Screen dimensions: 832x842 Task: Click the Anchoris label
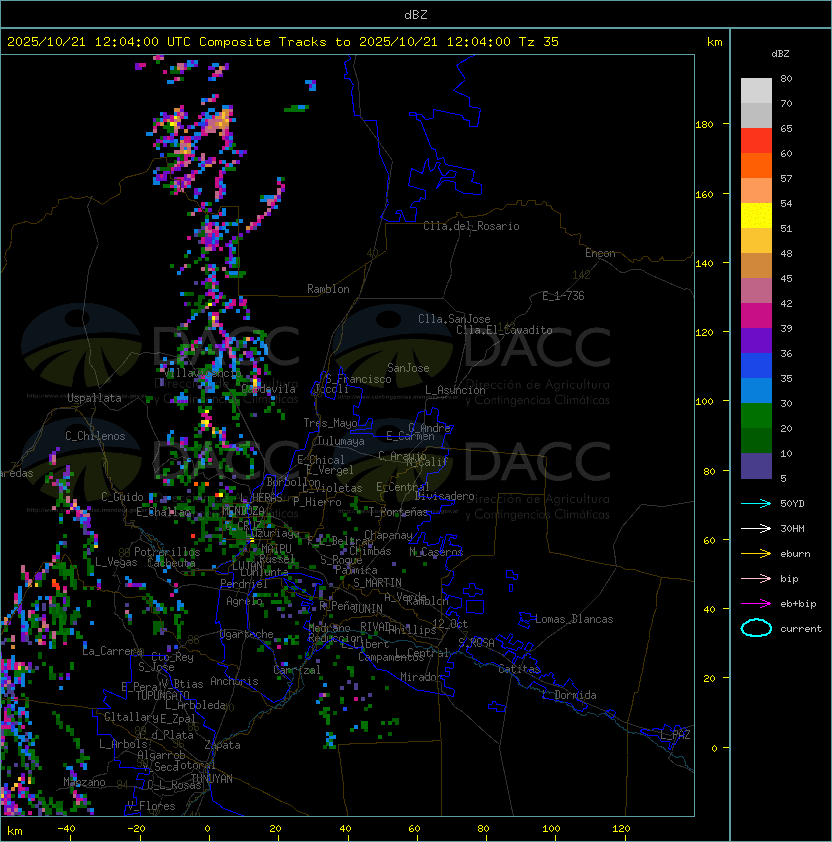[x=234, y=681]
